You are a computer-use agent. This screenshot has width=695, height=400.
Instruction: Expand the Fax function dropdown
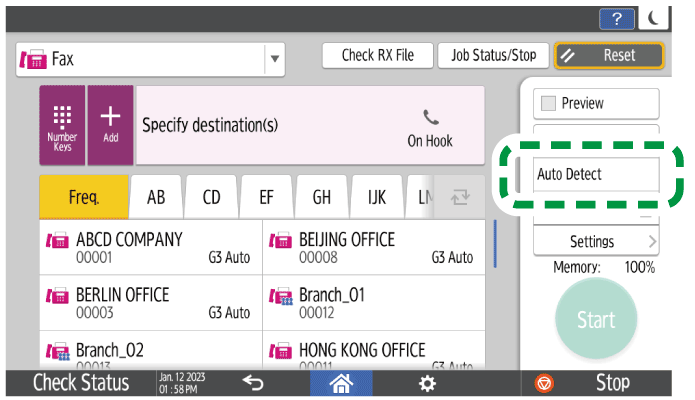click(x=274, y=59)
